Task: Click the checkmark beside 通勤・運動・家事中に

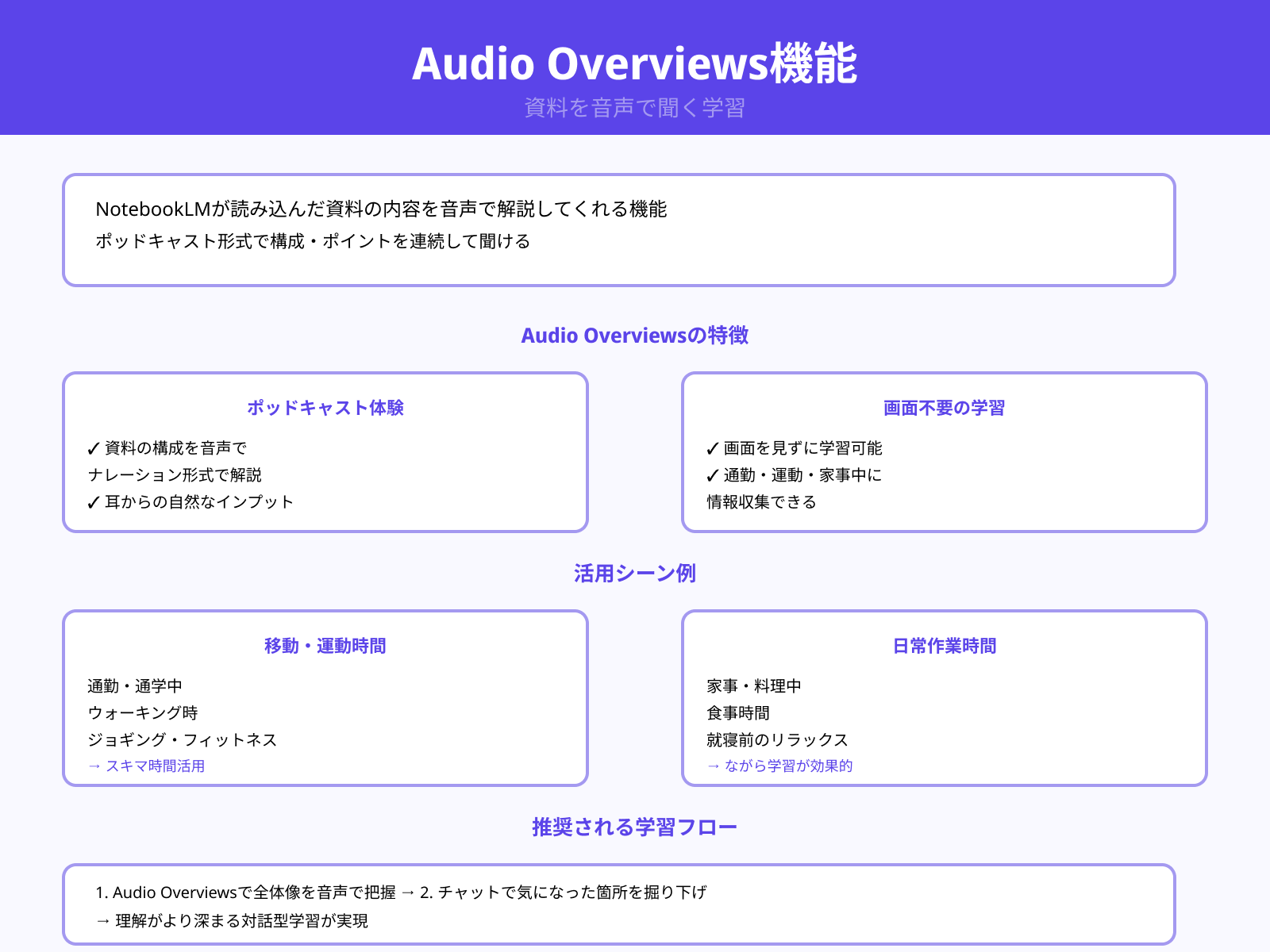Action: point(711,475)
